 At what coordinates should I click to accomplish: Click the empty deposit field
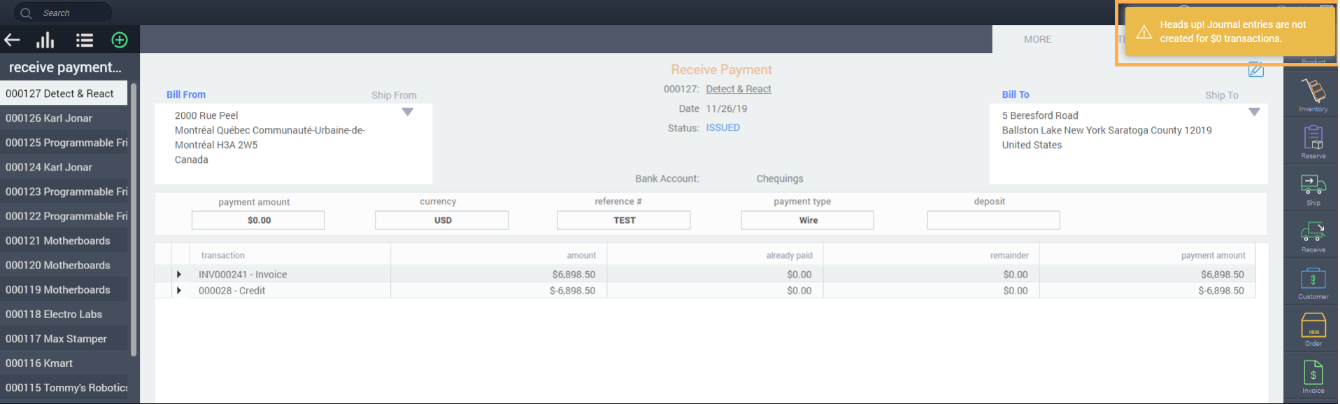pyautogui.click(x=993, y=220)
